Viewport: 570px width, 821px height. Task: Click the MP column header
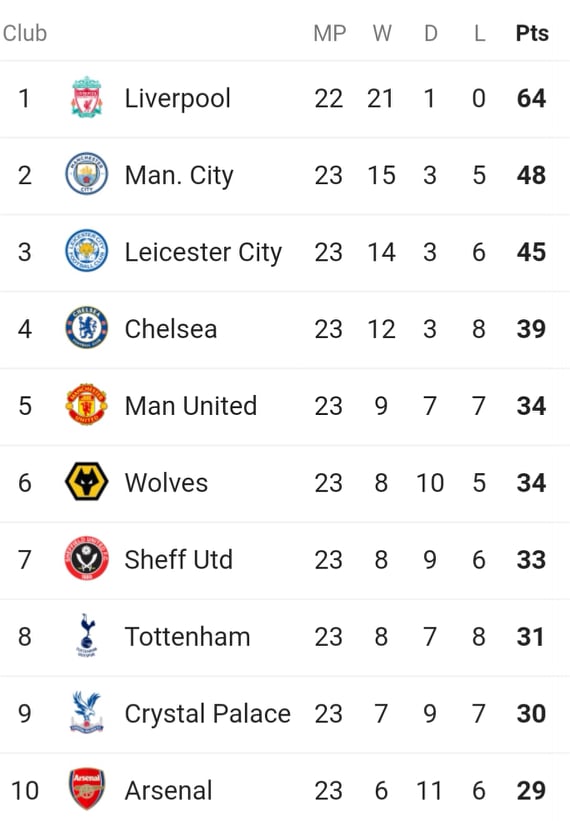pos(330,34)
